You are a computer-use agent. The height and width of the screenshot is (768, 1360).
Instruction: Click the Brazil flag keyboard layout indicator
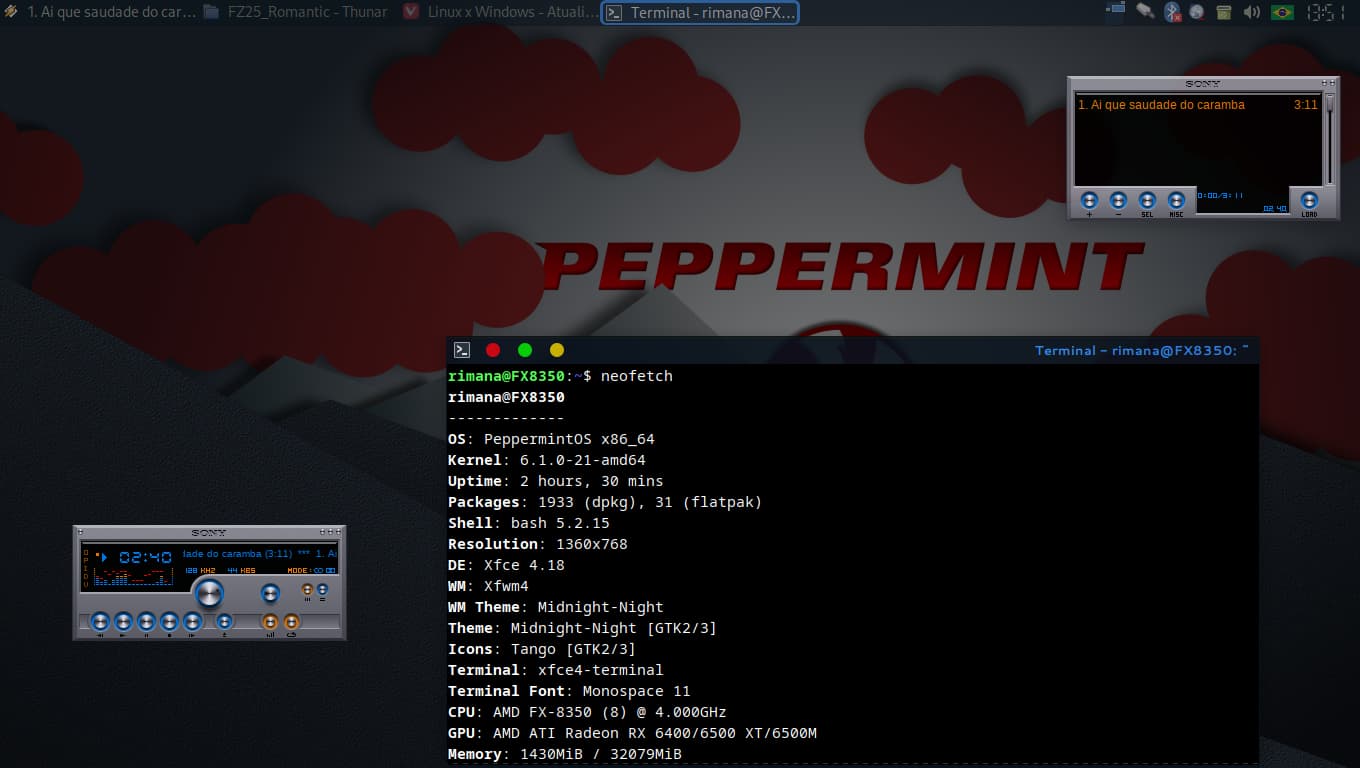click(1282, 12)
